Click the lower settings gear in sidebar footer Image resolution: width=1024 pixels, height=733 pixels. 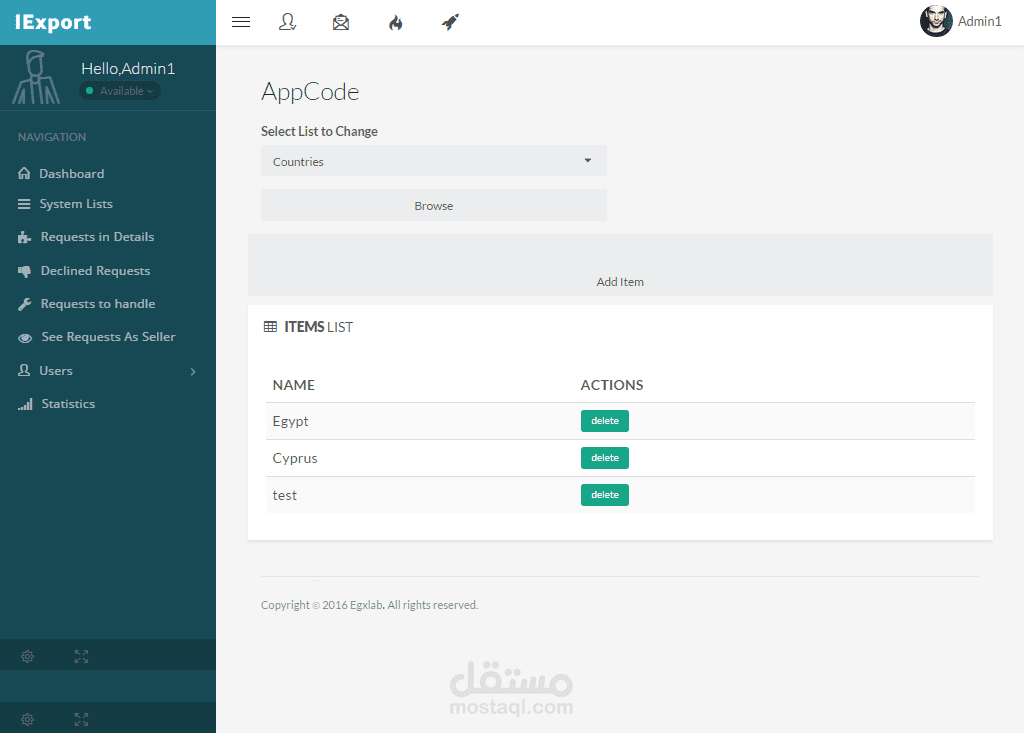pos(27,719)
